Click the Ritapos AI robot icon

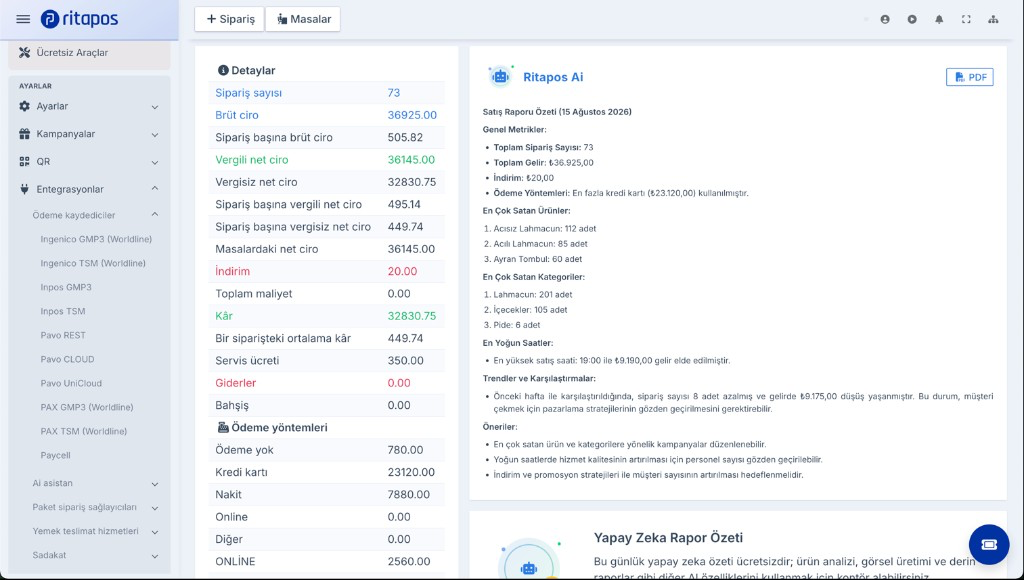coord(500,76)
